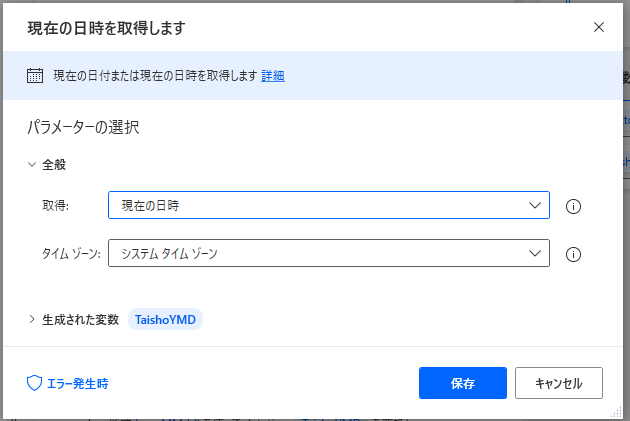Open the 取得 dropdown arrow
Image resolution: width=630 pixels, height=421 pixels.
tap(533, 206)
